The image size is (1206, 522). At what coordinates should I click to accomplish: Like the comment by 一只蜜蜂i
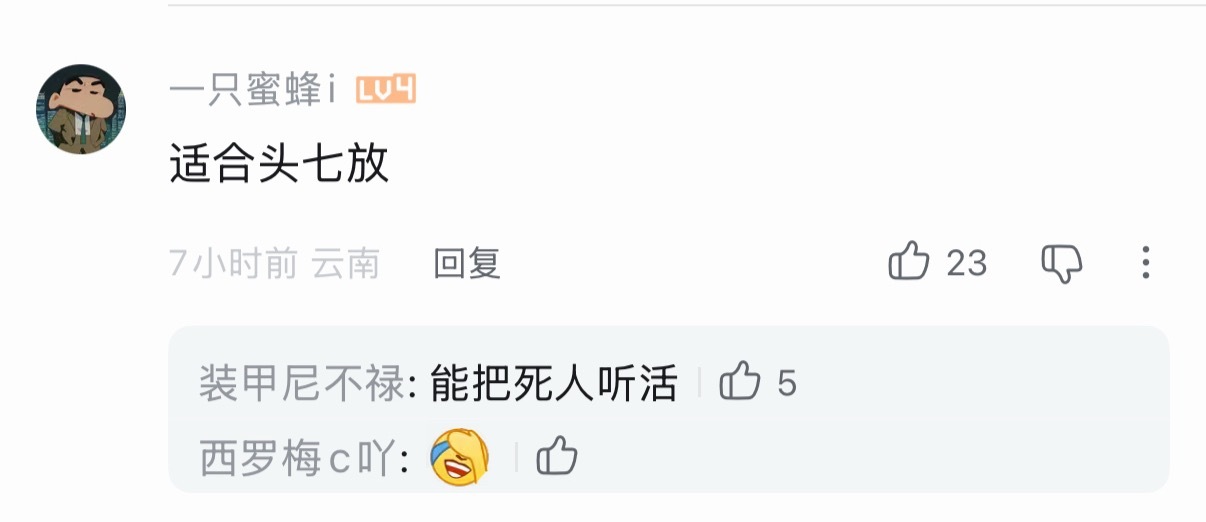point(909,262)
